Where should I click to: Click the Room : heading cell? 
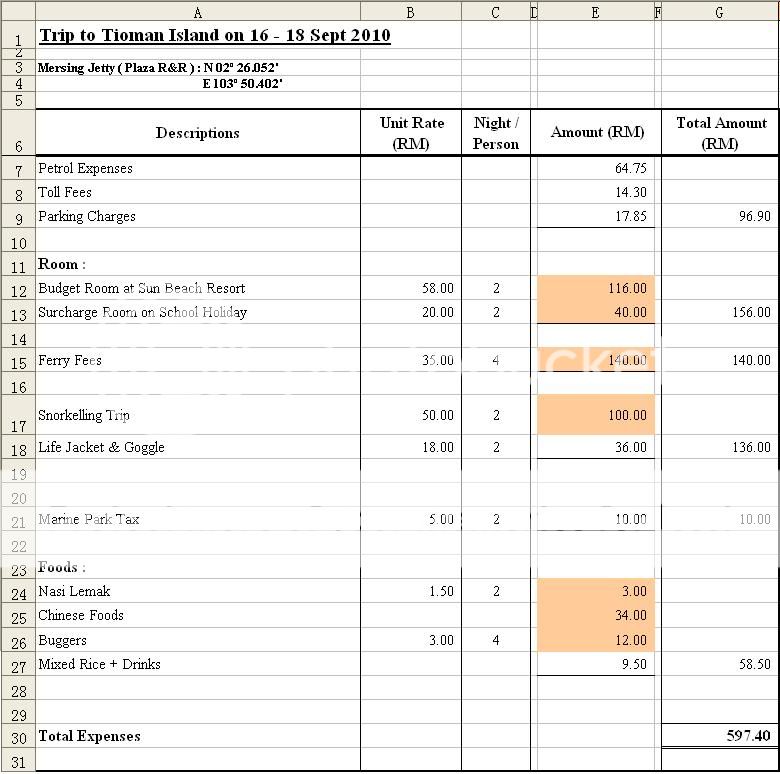(198, 264)
